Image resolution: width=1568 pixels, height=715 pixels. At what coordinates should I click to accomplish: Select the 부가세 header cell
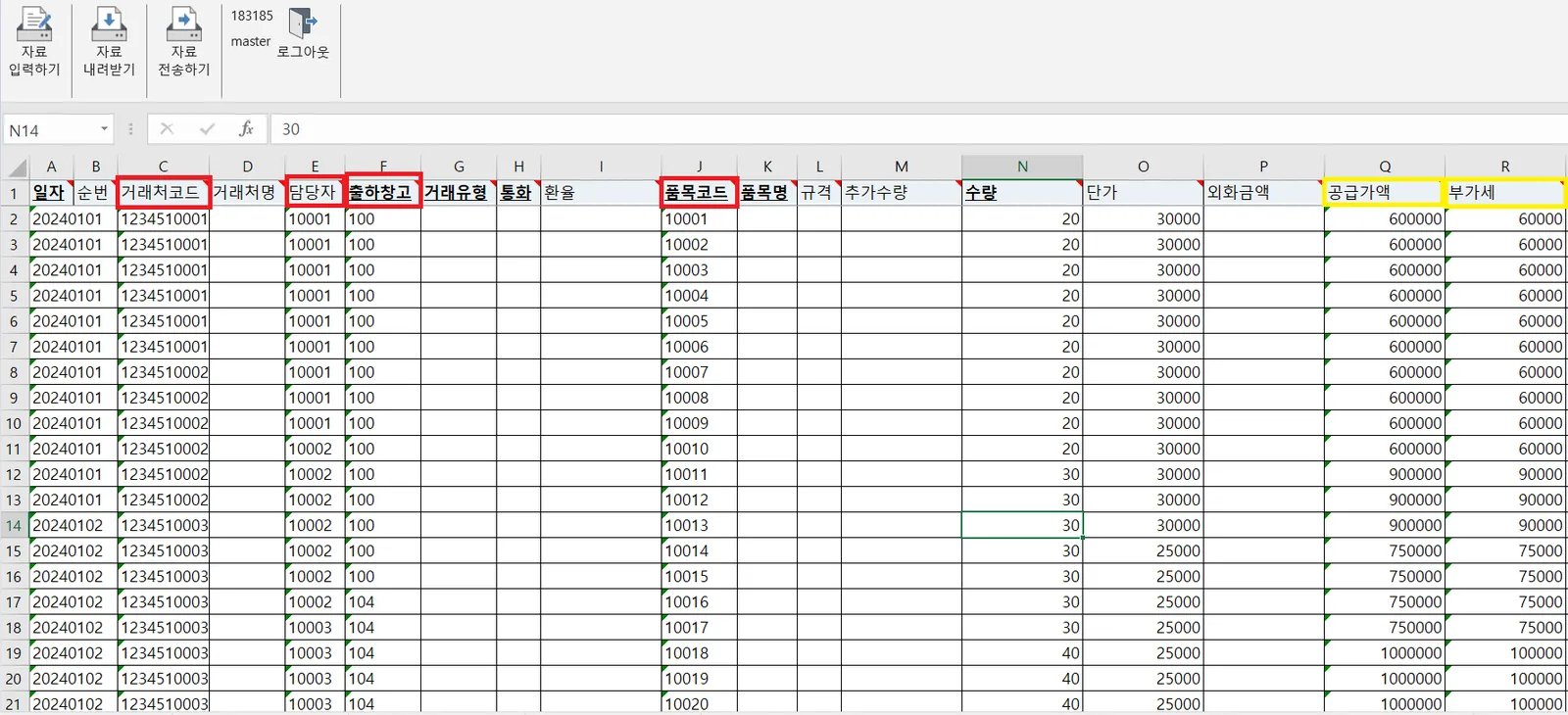coord(1505,192)
